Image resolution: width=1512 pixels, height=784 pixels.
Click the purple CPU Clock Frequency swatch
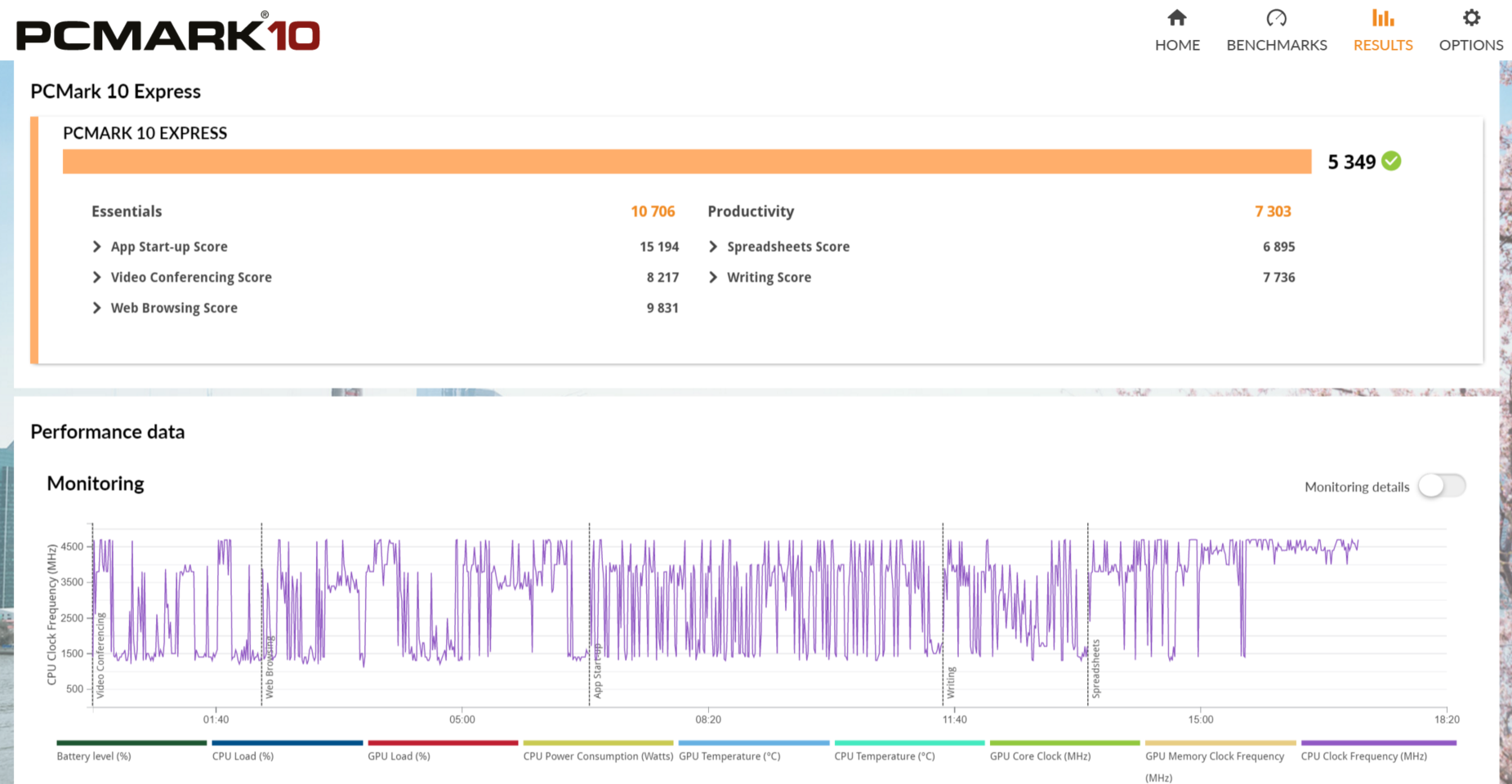coord(1378,743)
